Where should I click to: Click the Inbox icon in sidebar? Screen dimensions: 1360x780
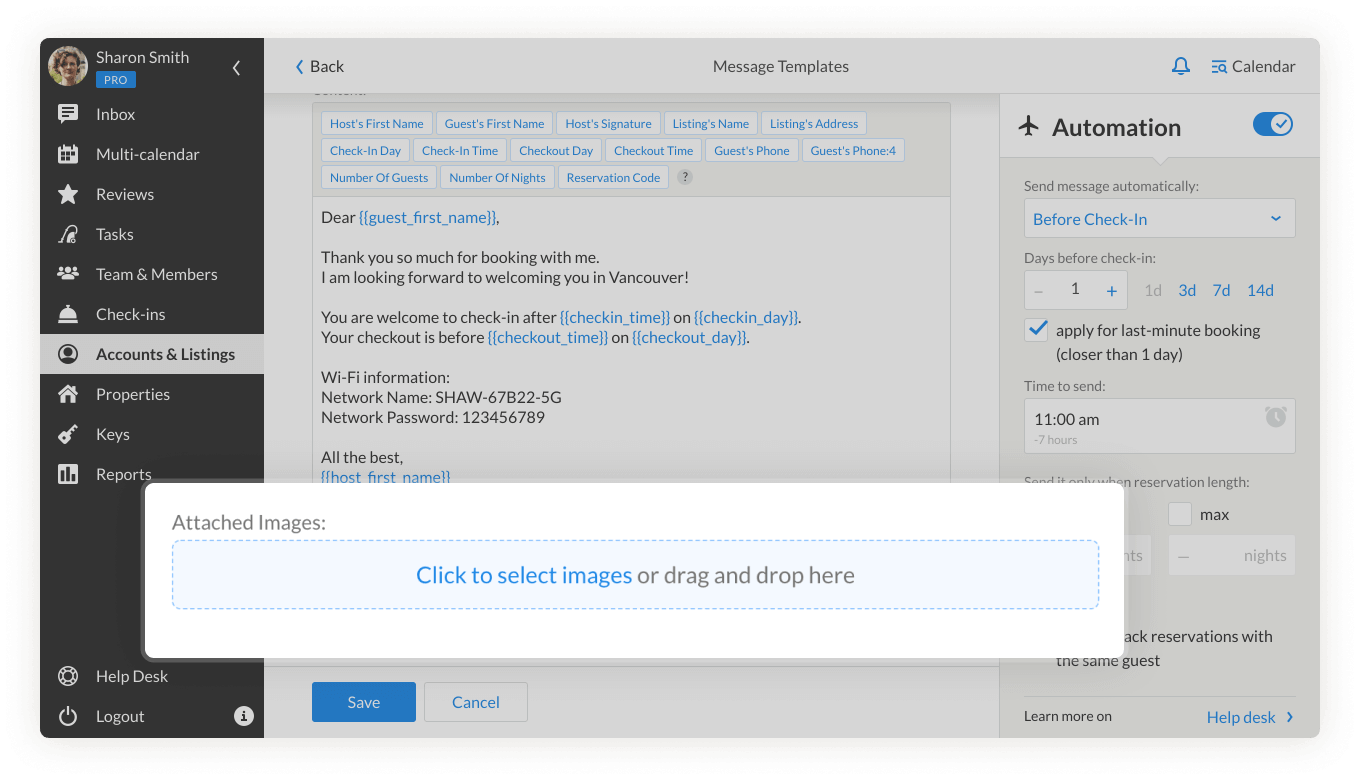(x=68, y=114)
